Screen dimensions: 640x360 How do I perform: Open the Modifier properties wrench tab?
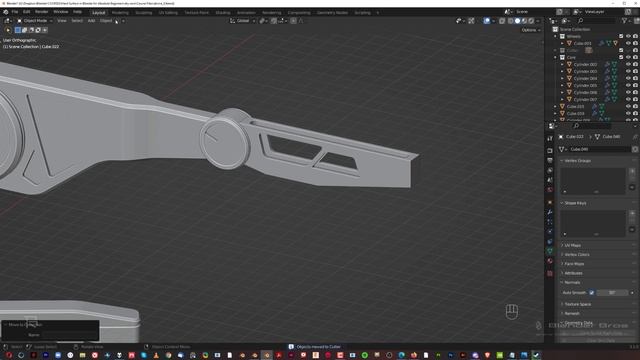550,212
